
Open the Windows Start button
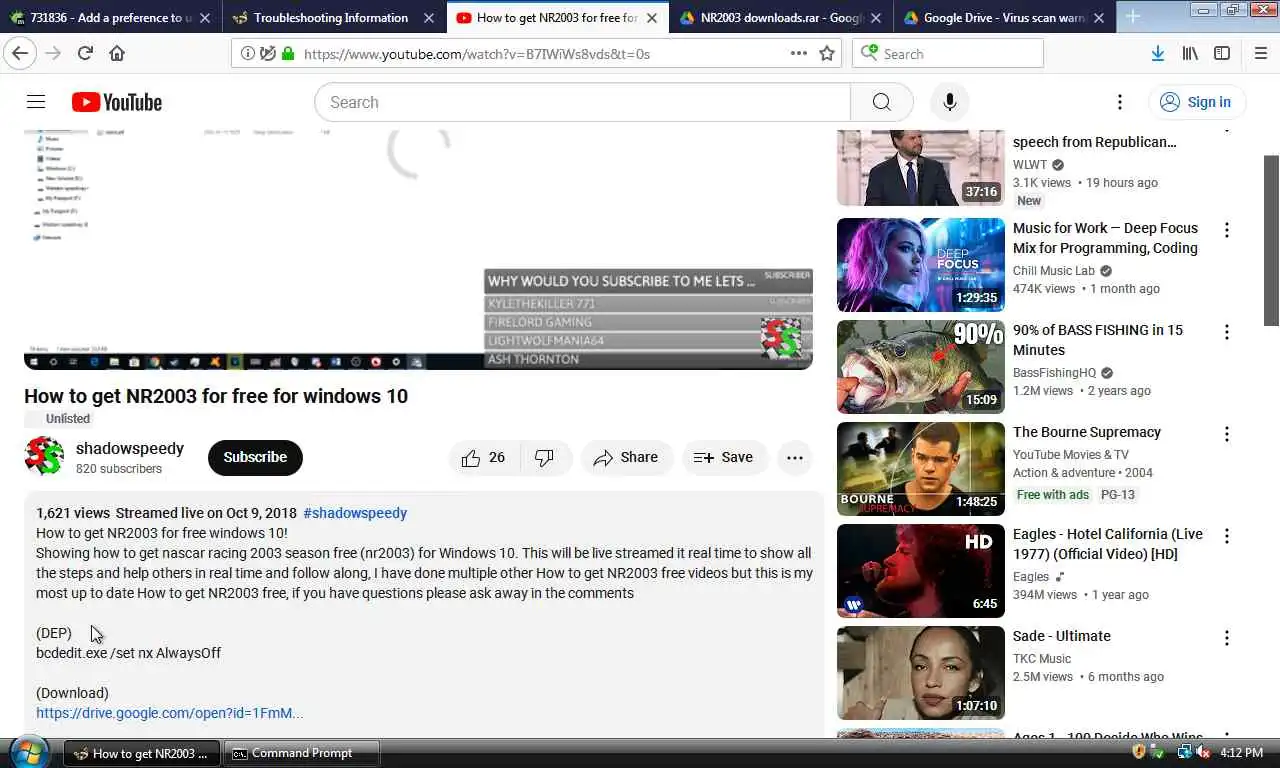29,753
